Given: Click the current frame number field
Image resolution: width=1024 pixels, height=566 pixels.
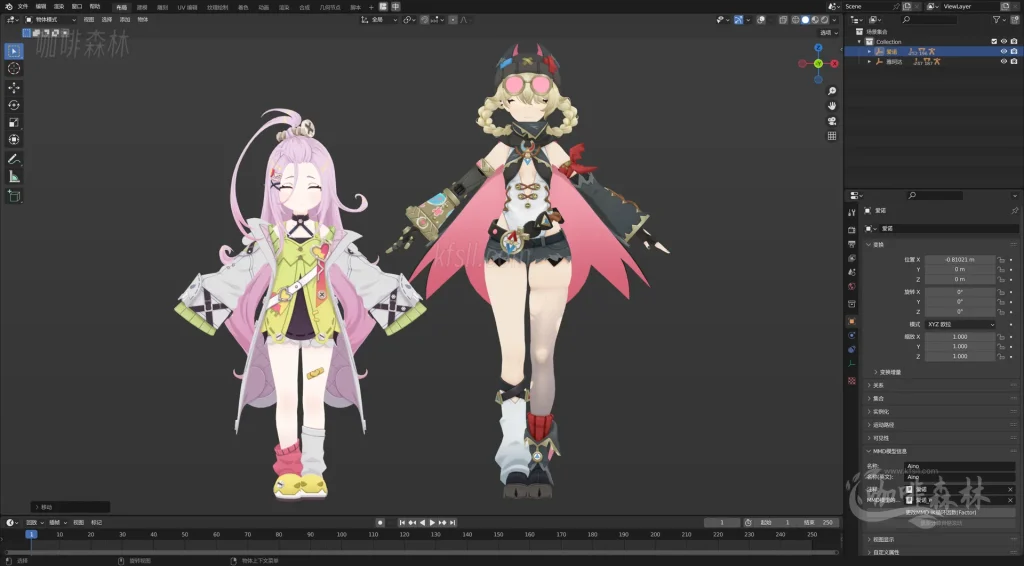Looking at the screenshot, I should [722, 523].
